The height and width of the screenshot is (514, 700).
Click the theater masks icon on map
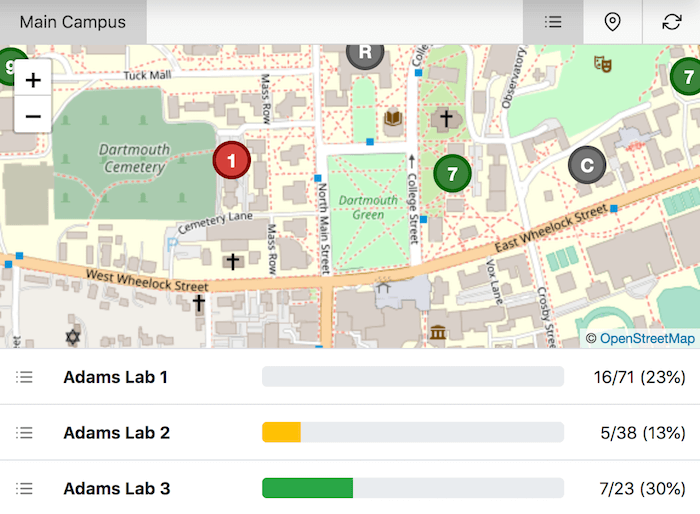pyautogui.click(x=602, y=63)
